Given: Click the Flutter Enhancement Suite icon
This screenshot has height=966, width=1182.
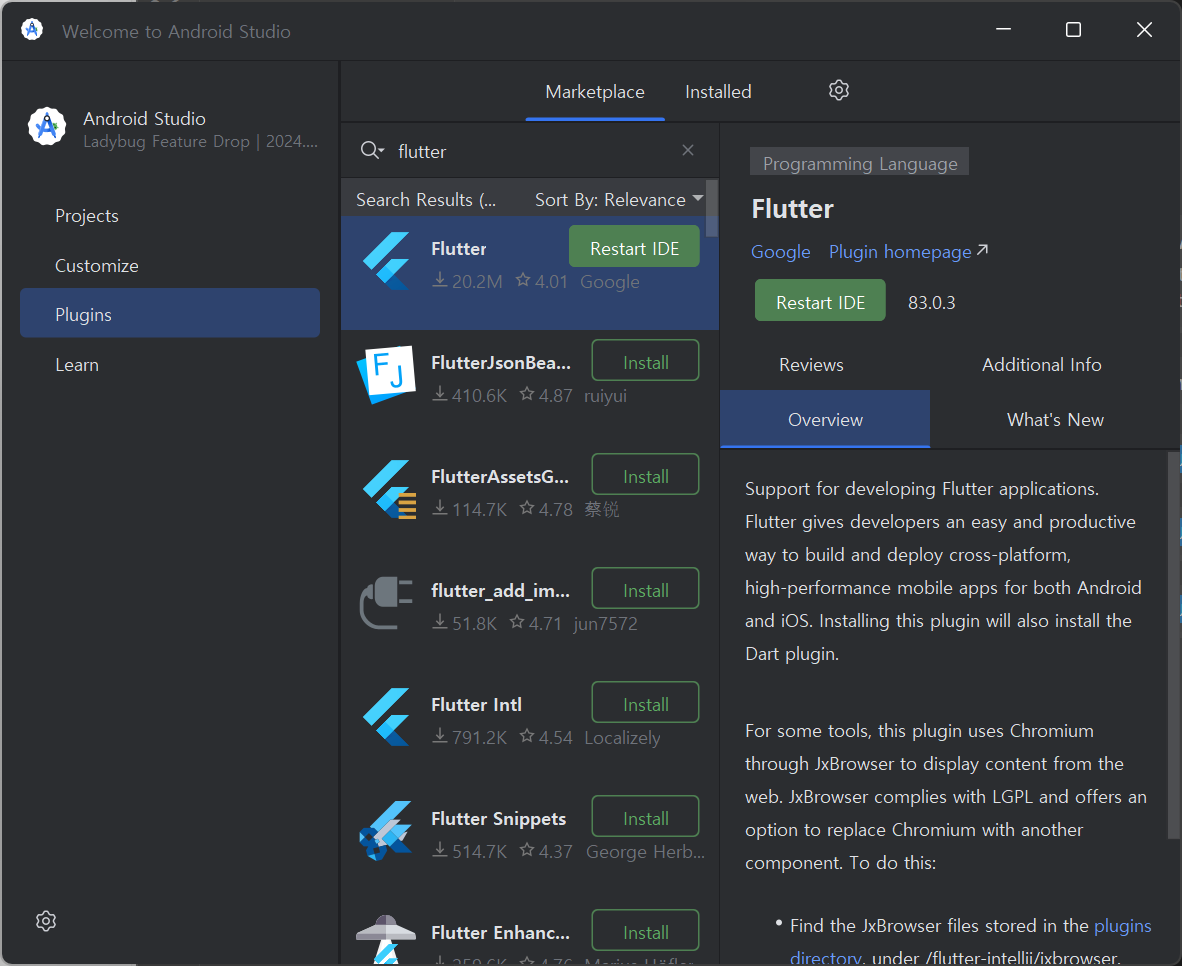Looking at the screenshot, I should 386,939.
